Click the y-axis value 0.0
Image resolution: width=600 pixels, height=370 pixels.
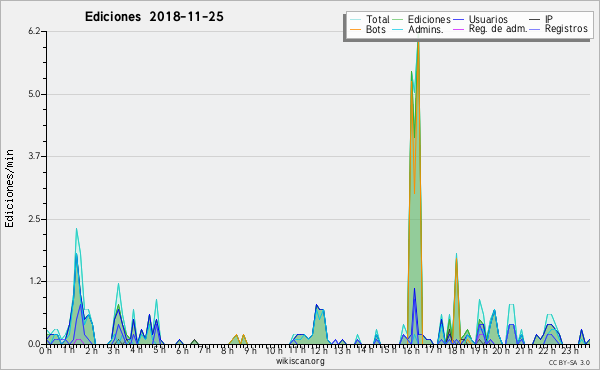34,344
